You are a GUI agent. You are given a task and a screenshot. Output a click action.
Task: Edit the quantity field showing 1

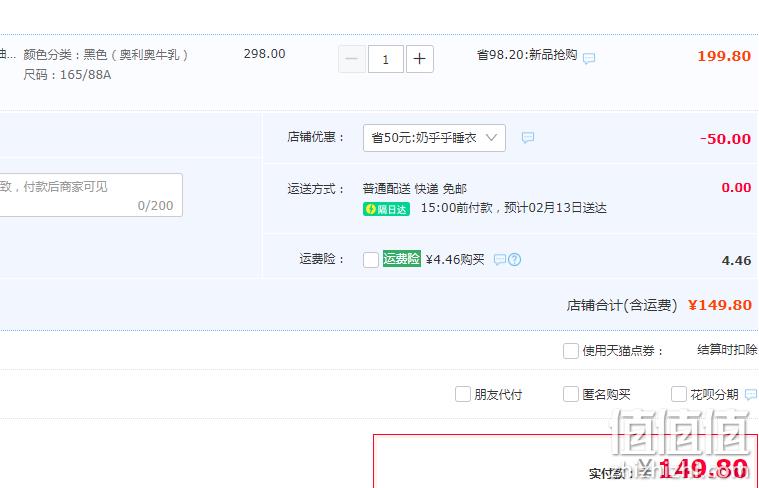click(x=386, y=59)
